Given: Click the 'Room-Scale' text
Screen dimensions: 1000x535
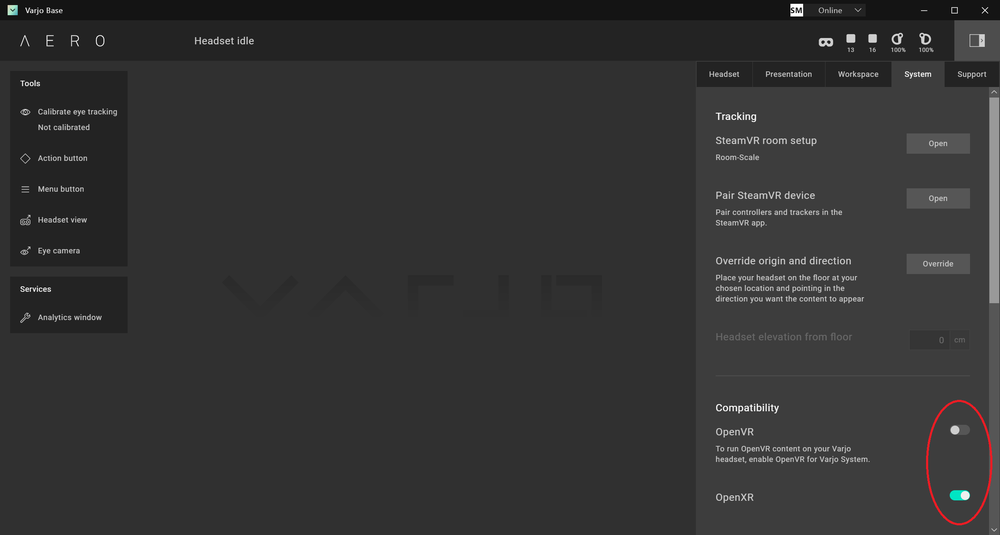Looking at the screenshot, I should point(737,158).
